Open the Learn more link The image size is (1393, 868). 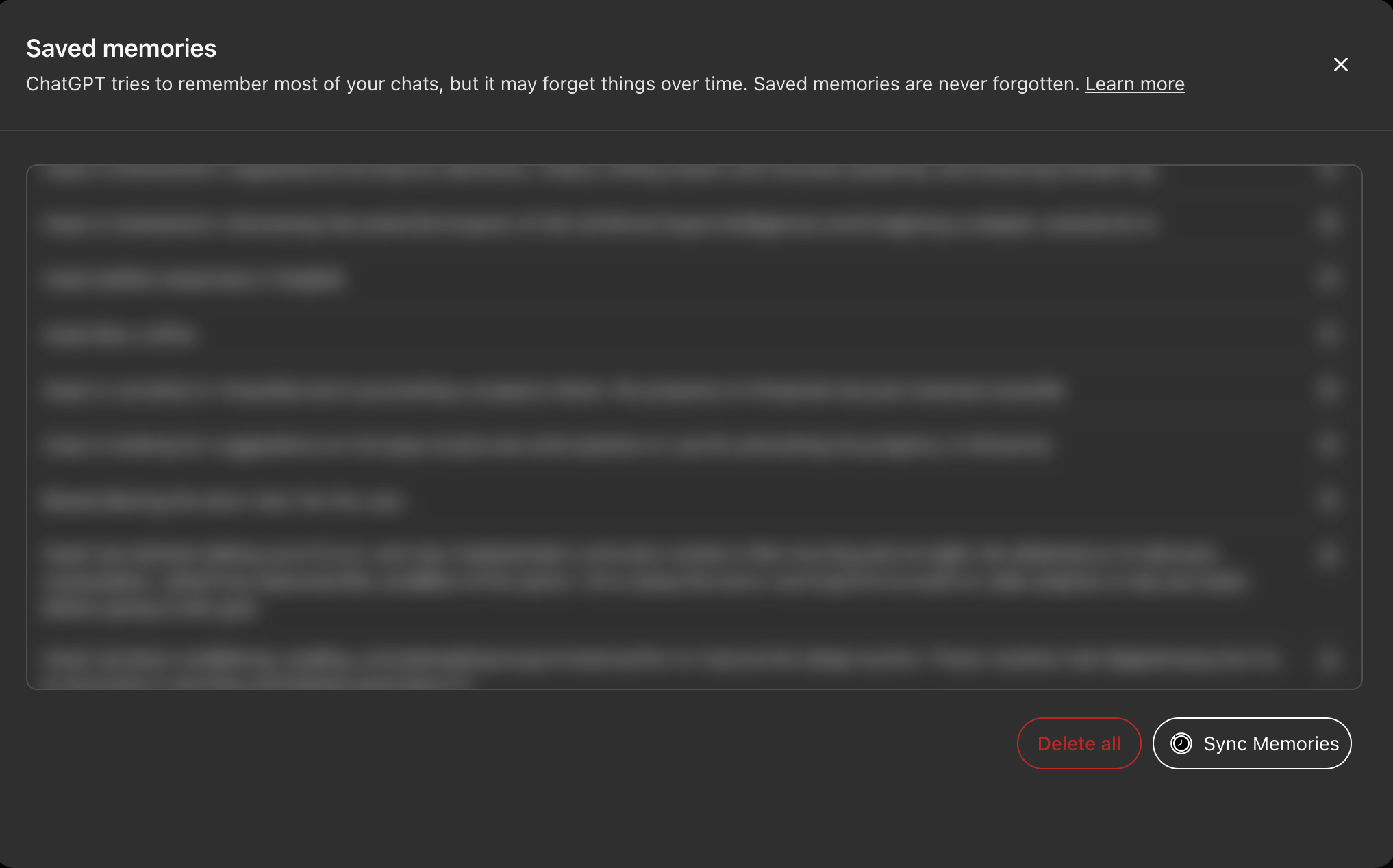coord(1135,84)
